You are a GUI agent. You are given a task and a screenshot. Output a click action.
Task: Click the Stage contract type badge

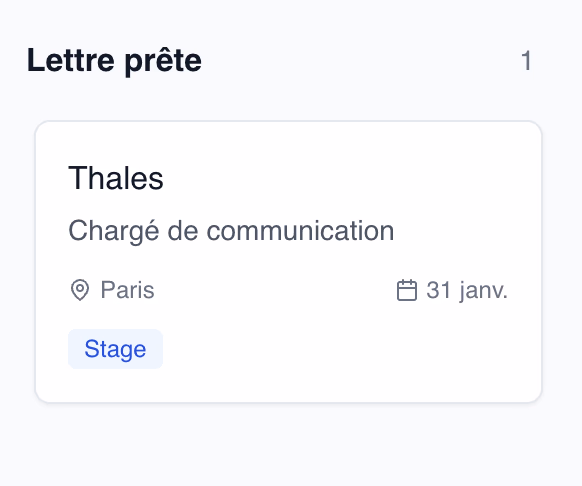tap(115, 349)
